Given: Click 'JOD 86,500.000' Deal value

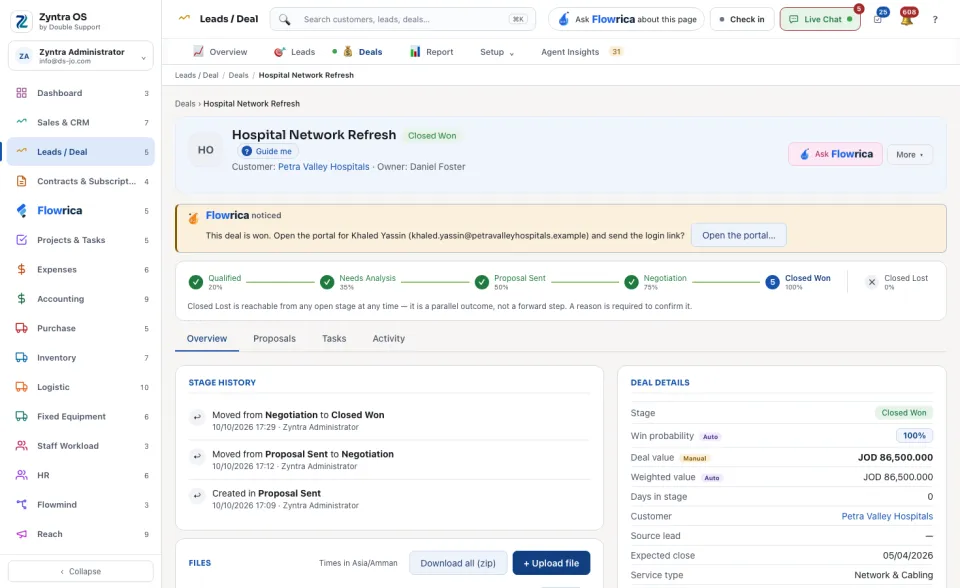Looking at the screenshot, I should [895, 458].
